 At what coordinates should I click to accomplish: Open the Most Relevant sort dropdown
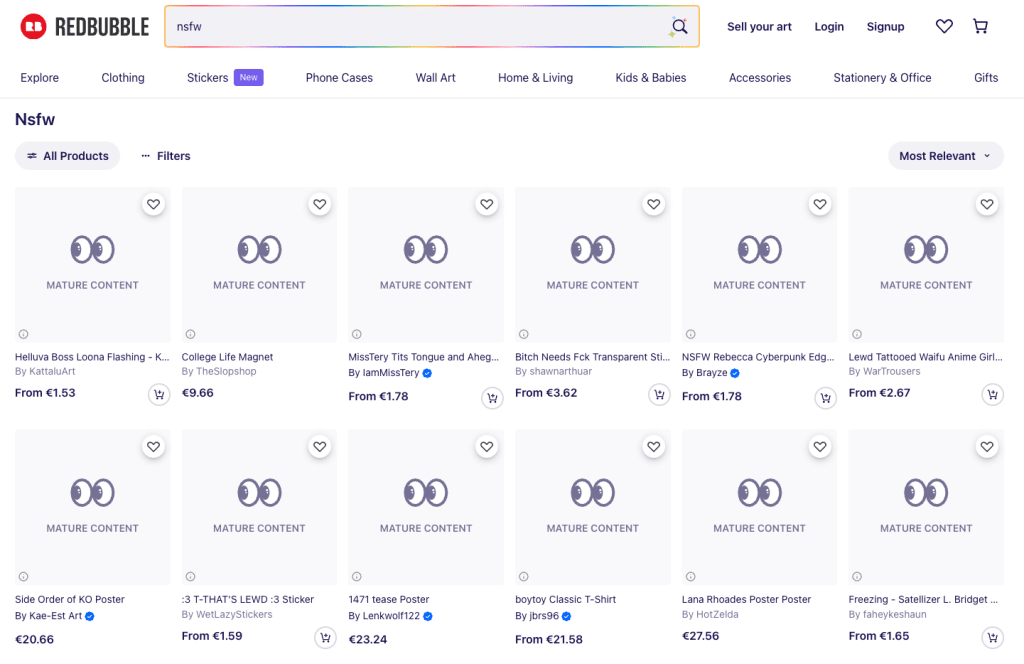pos(945,156)
